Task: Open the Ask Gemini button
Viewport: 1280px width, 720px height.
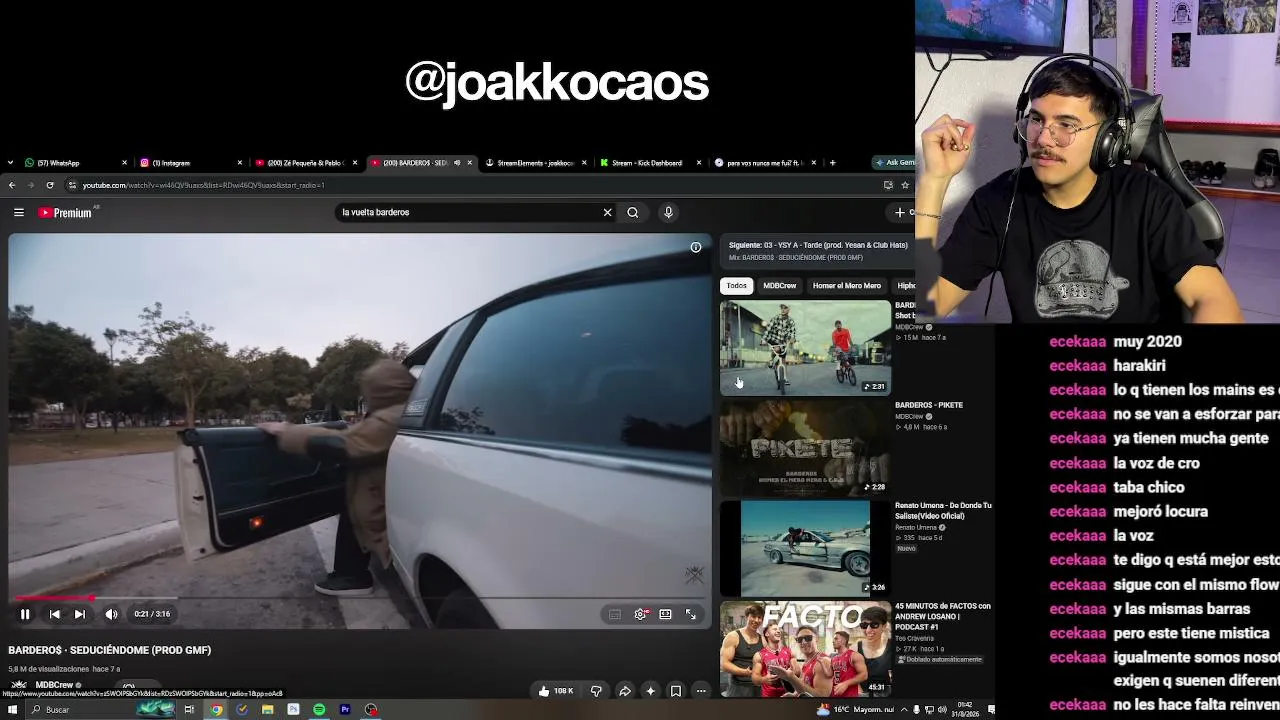Action: [895, 163]
